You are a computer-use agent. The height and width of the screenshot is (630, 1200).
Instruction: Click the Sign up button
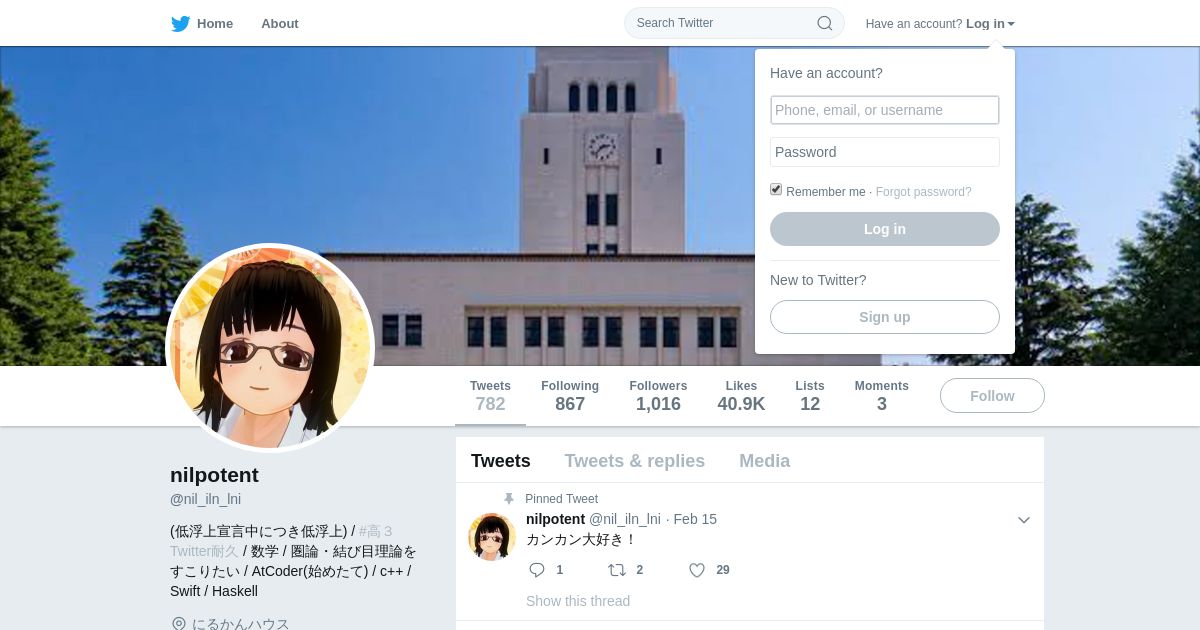point(885,317)
